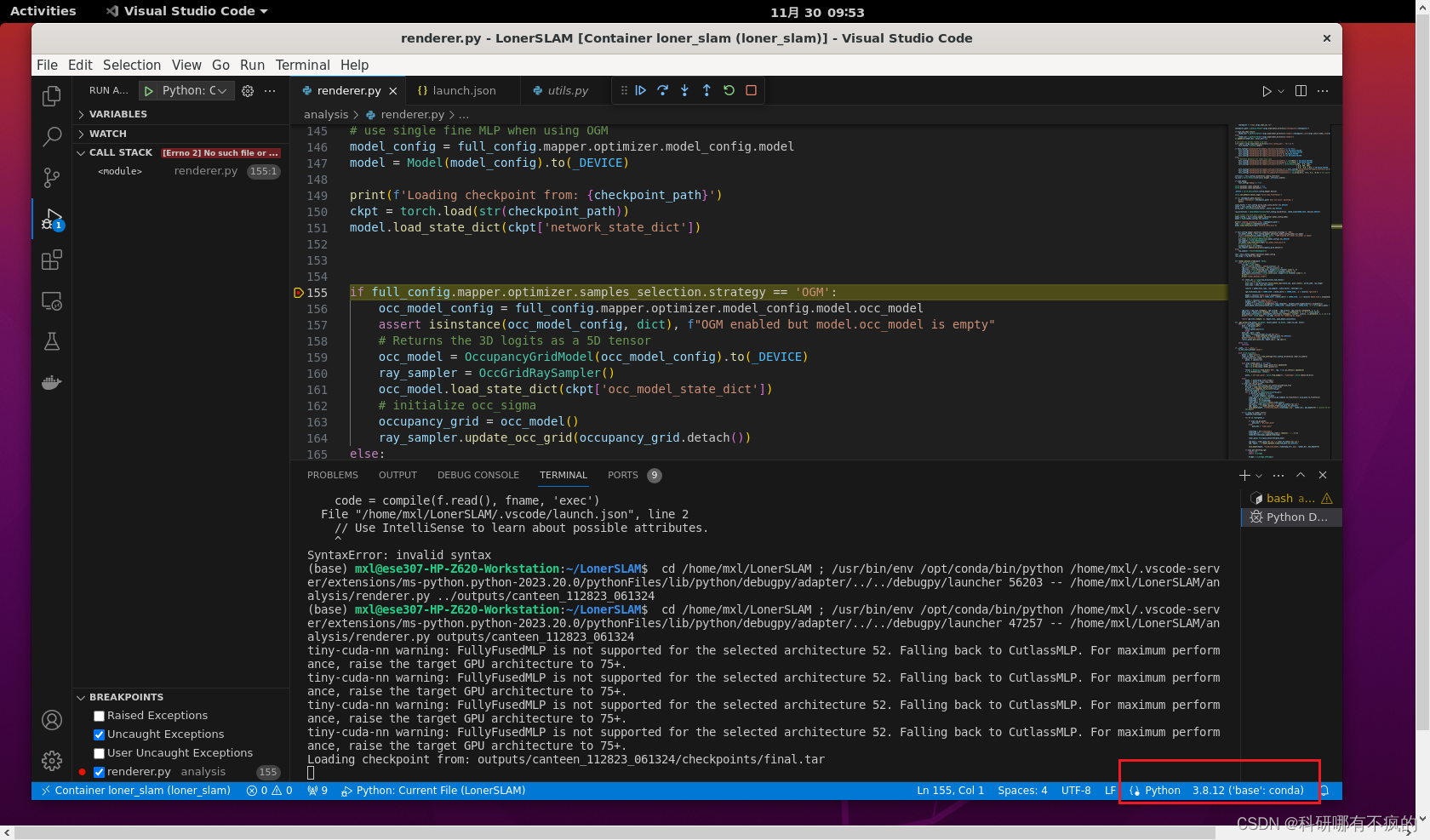Open the Extensions view icon
This screenshot has width=1430, height=840.
(52, 260)
